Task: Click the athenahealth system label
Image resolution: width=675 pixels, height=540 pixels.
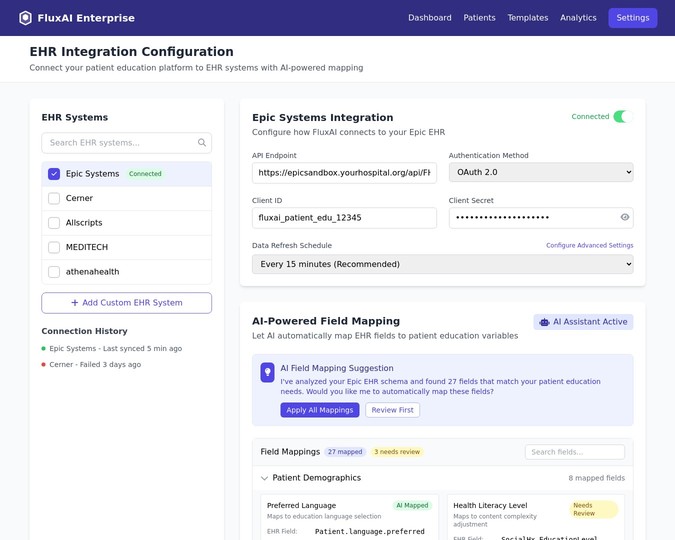Action: point(92,272)
